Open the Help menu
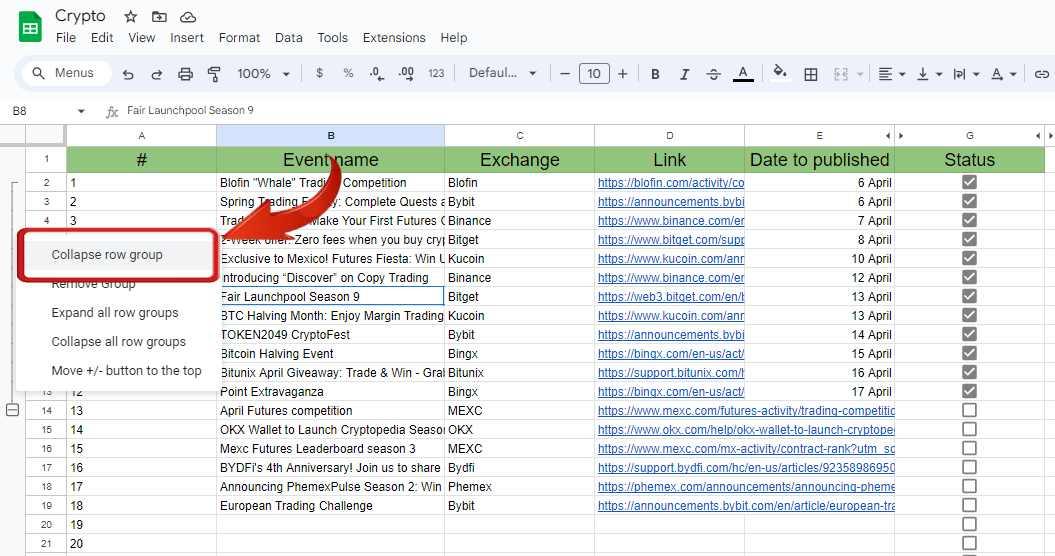 click(453, 38)
